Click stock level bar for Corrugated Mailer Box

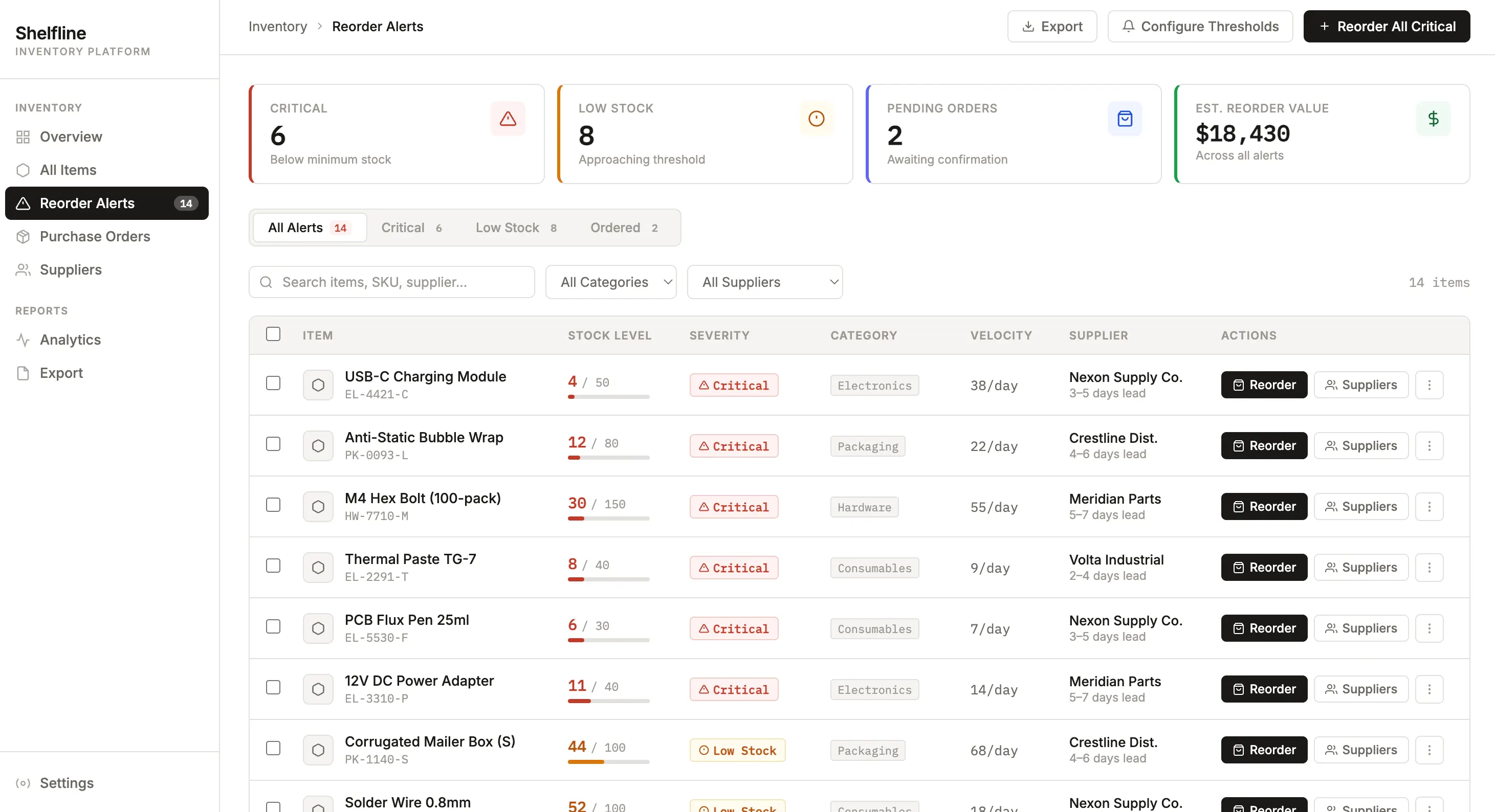(x=608, y=762)
